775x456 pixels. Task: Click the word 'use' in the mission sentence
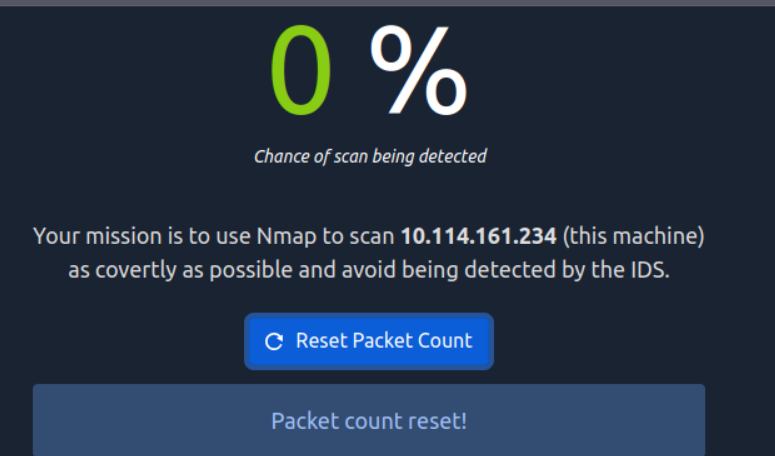[235, 237]
